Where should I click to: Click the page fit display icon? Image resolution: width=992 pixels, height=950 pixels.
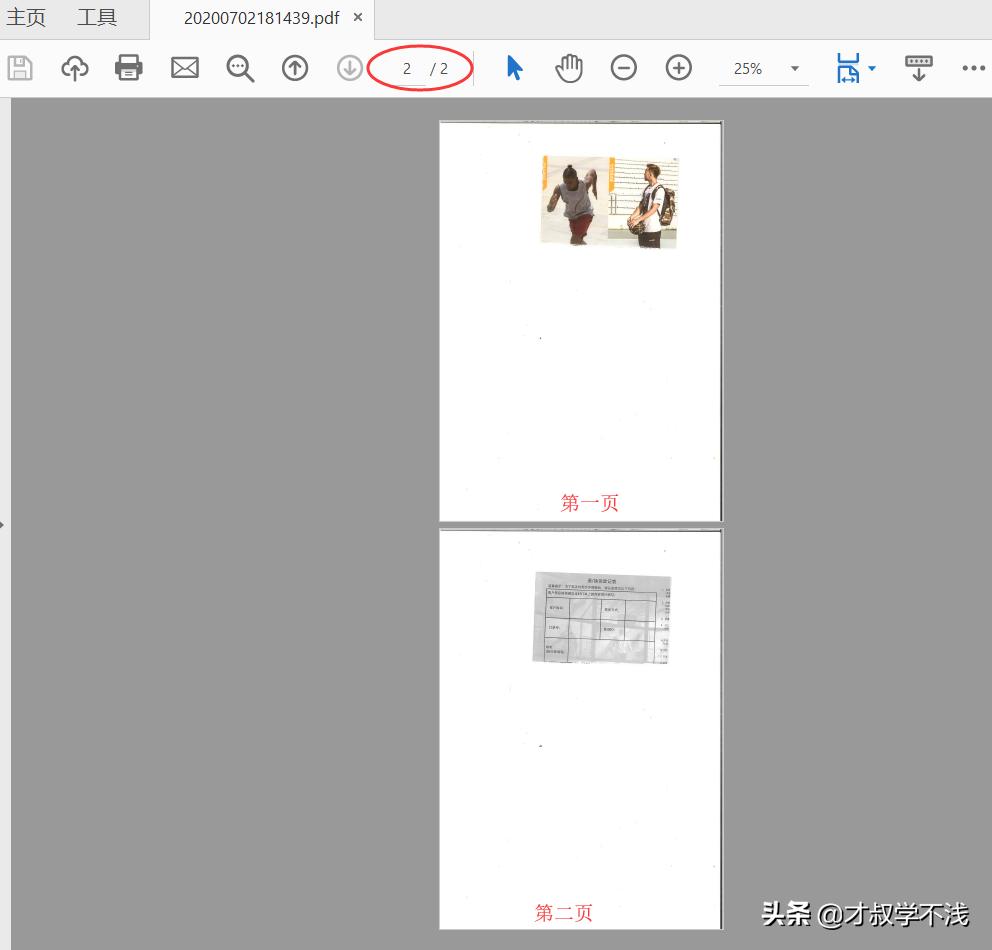pyautogui.click(x=849, y=67)
